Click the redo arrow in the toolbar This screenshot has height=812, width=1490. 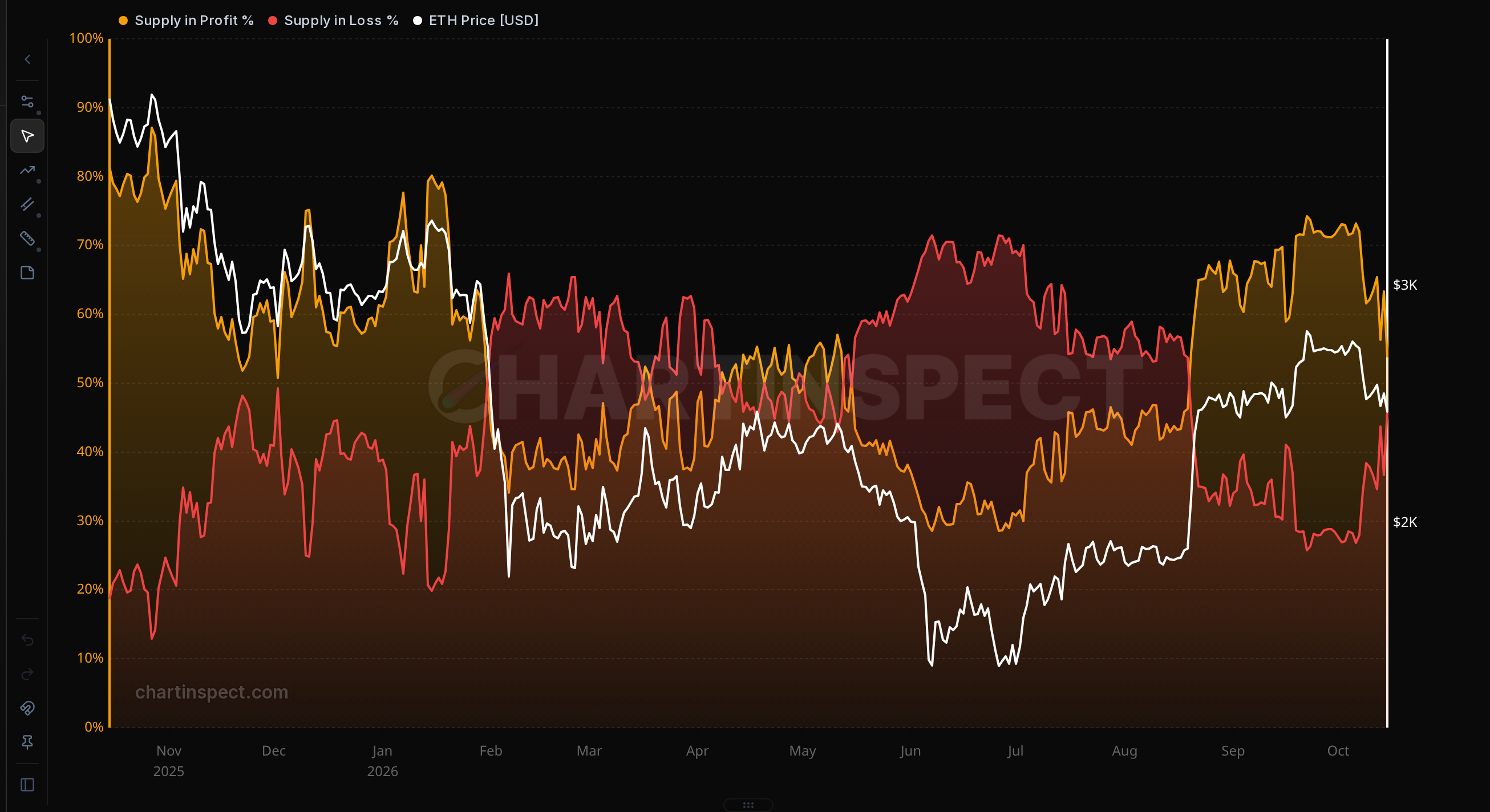(27, 675)
